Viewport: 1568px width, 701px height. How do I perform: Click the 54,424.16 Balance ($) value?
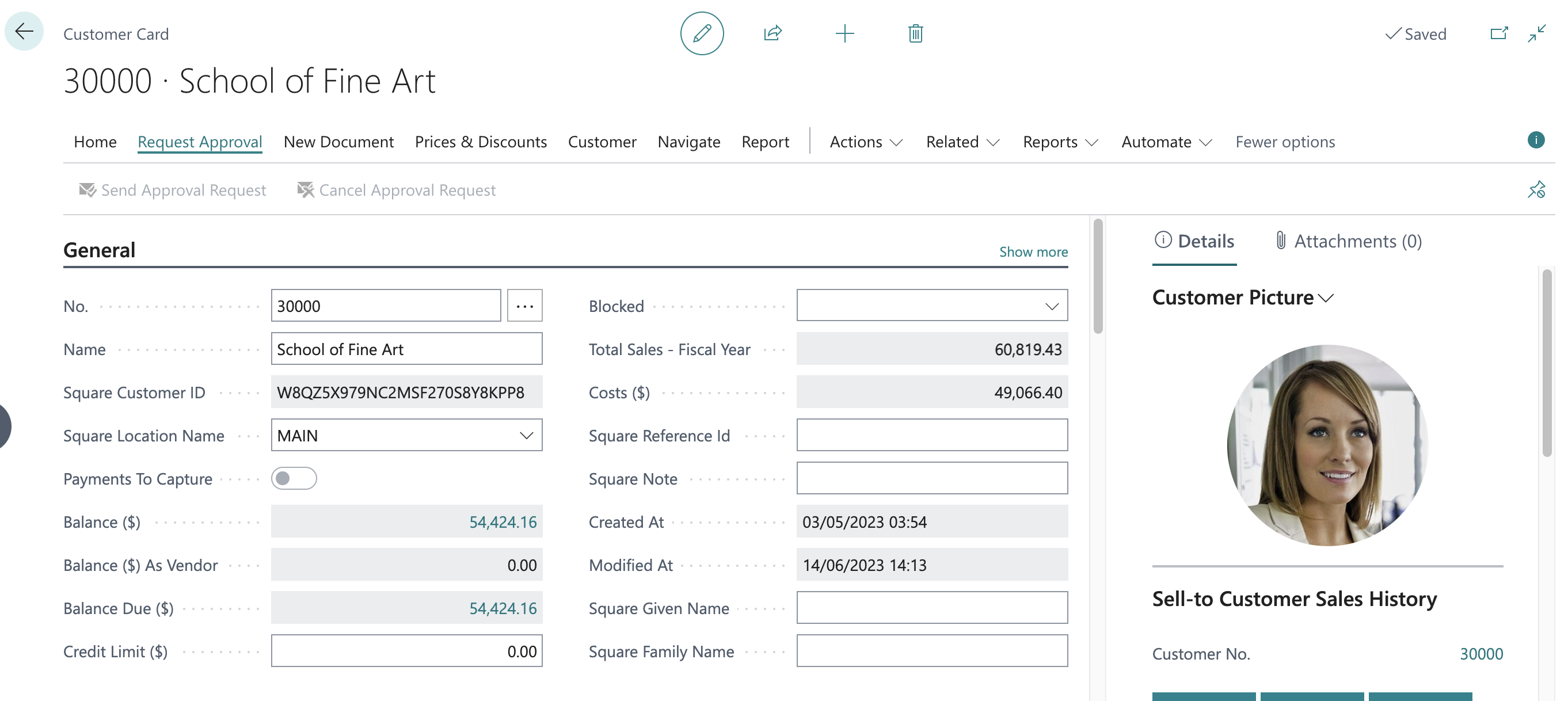pos(502,522)
